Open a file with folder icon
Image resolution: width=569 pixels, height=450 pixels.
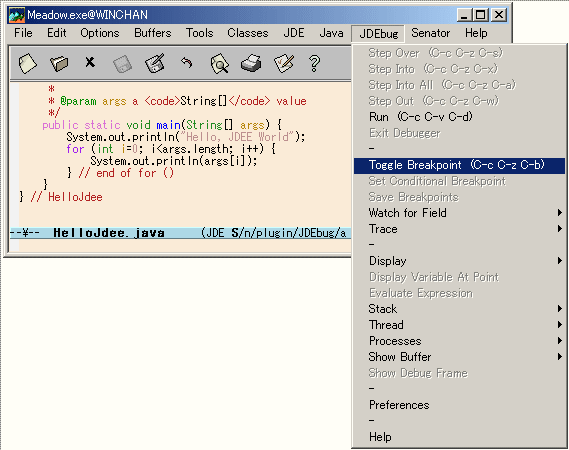pos(59,64)
